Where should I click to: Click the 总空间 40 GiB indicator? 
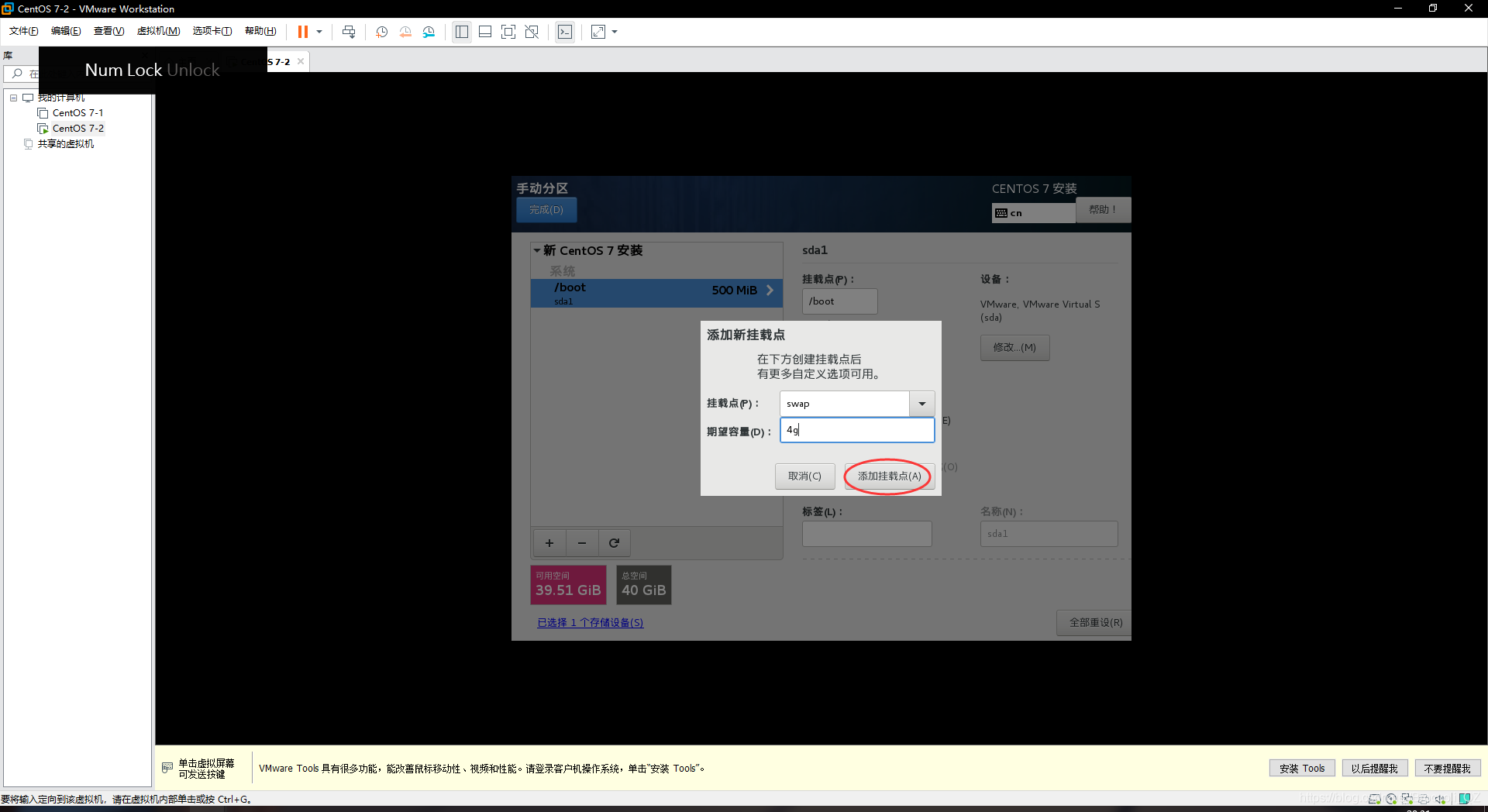coord(643,585)
